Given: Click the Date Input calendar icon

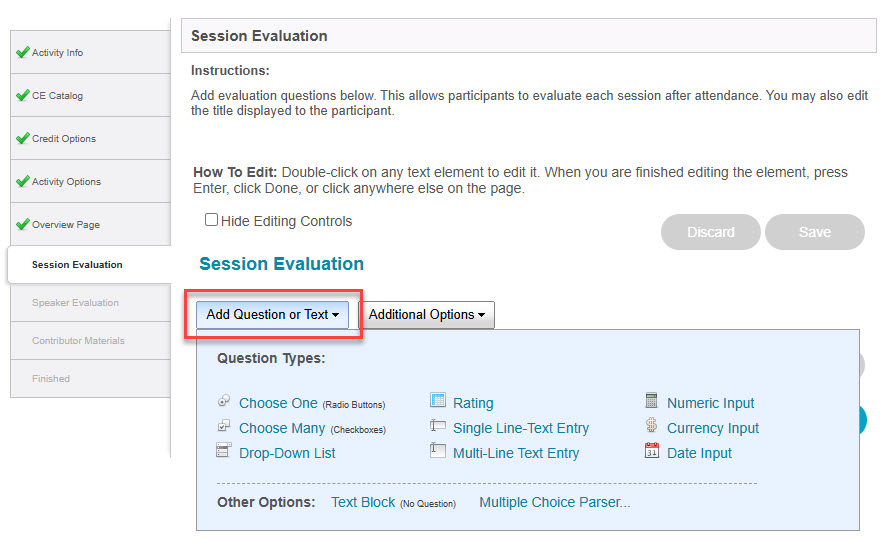Looking at the screenshot, I should [651, 450].
